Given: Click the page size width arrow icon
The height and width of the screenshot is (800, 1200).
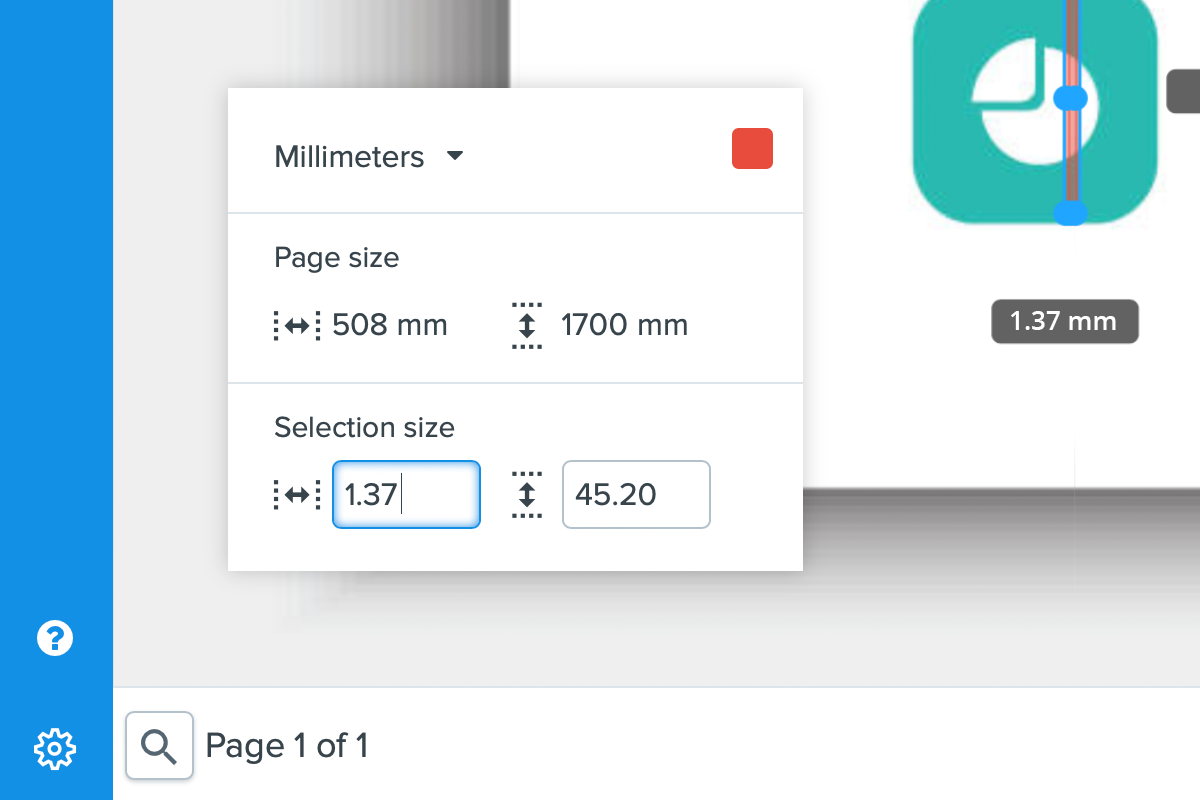Looking at the screenshot, I should tap(296, 325).
